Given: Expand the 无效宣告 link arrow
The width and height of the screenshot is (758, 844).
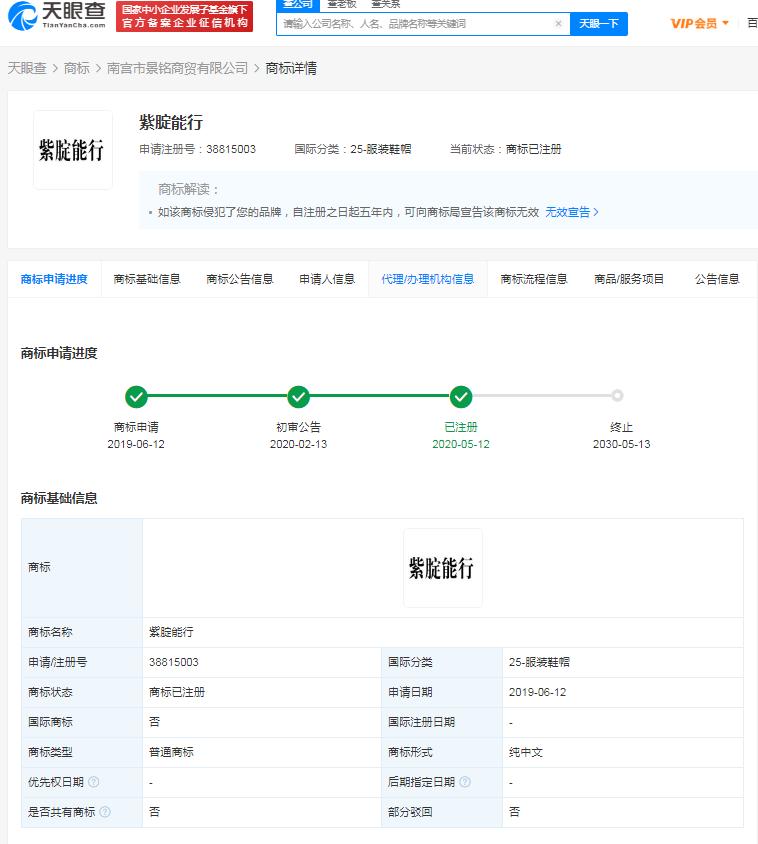Looking at the screenshot, I should click(x=596, y=212).
